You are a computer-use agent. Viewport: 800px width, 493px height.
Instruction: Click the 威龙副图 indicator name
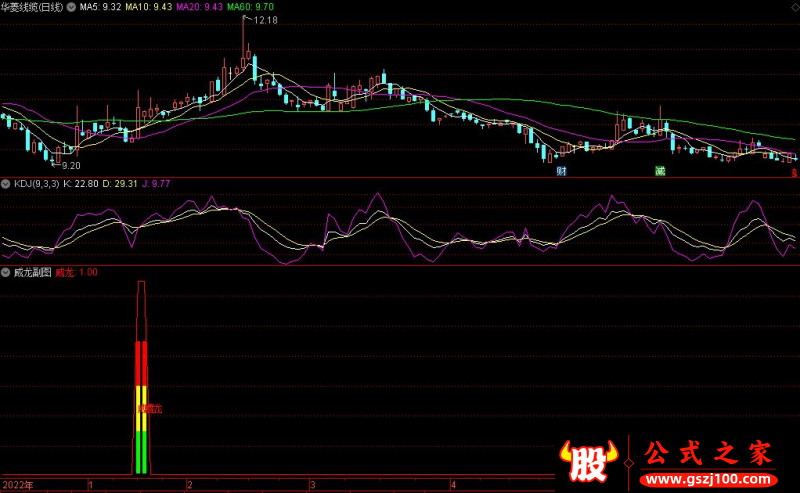31,272
